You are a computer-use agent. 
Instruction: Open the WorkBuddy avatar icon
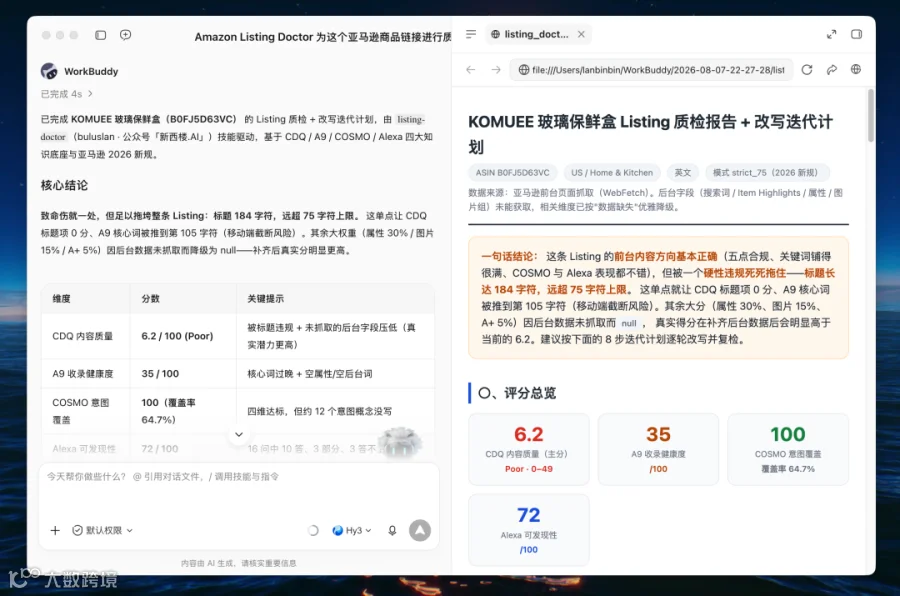pyautogui.click(x=49, y=71)
